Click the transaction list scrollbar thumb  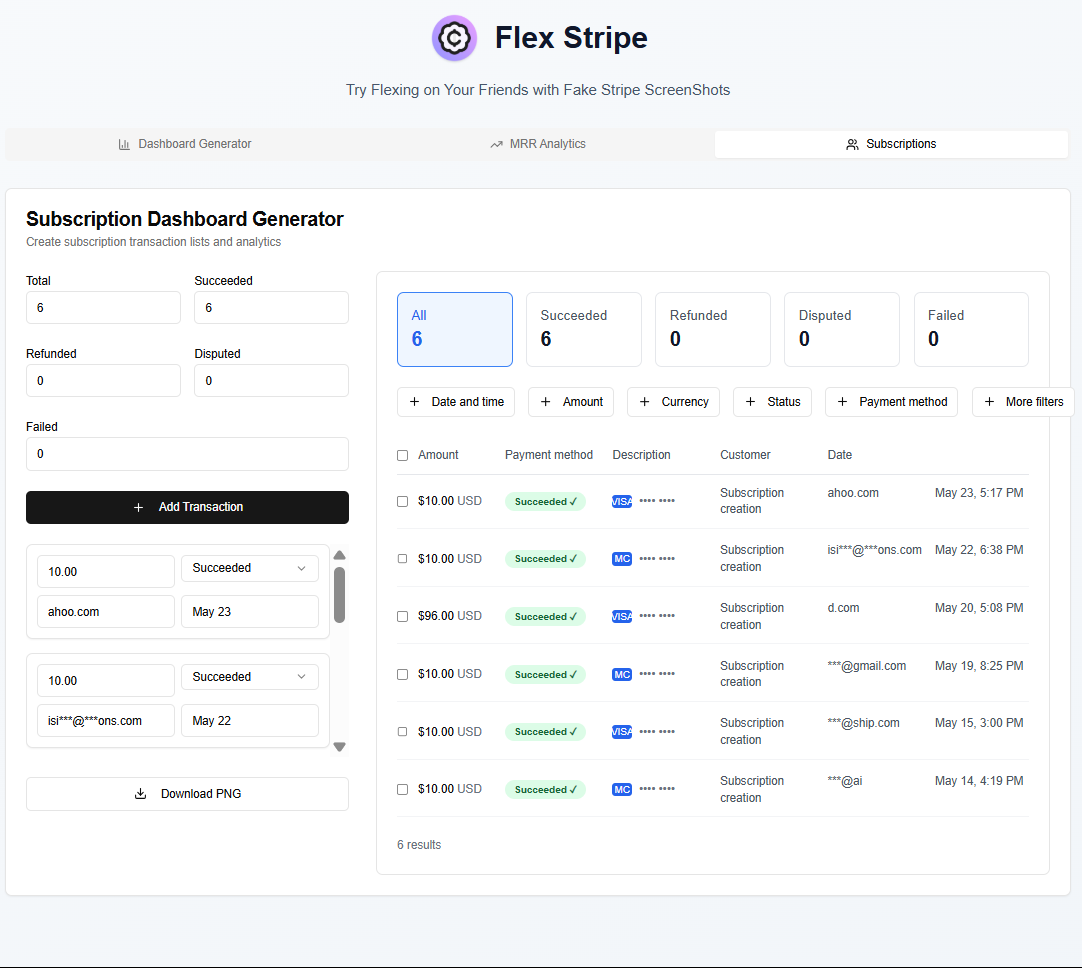pos(340,595)
